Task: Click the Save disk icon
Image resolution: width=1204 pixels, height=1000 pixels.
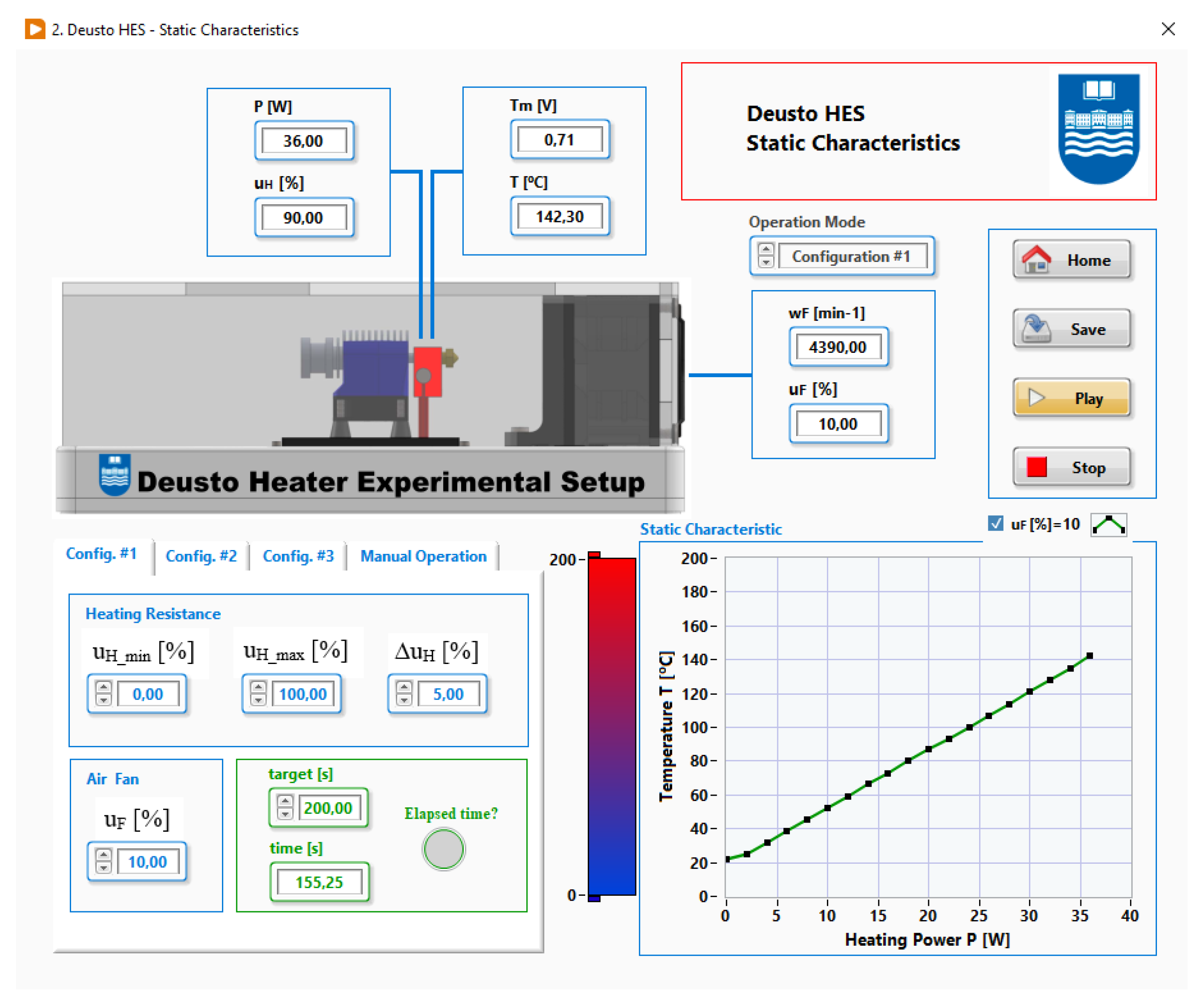Action: tap(1037, 328)
